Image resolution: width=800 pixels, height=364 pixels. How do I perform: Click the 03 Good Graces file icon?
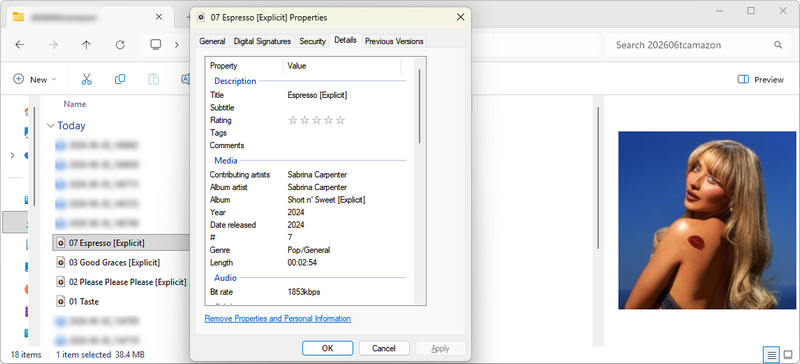click(61, 262)
